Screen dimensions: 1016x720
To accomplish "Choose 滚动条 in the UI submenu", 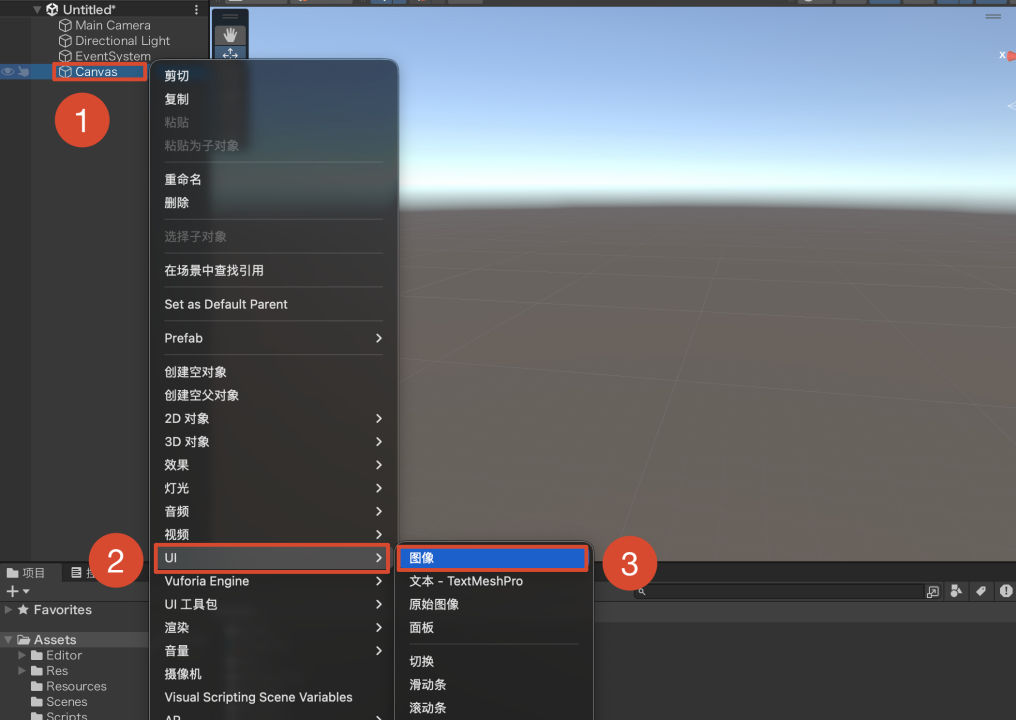I will tap(493, 708).
